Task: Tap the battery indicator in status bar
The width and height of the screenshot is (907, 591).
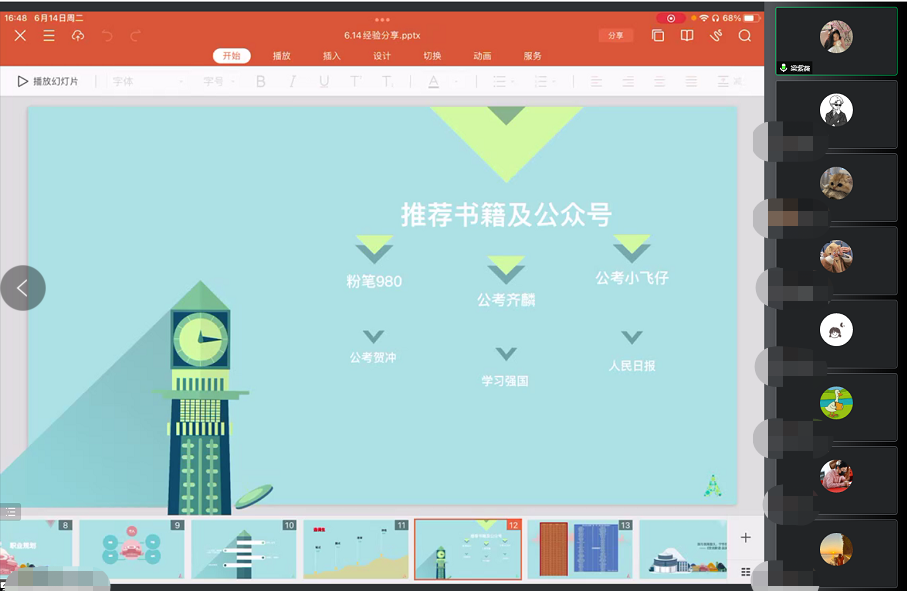Action: coord(751,19)
